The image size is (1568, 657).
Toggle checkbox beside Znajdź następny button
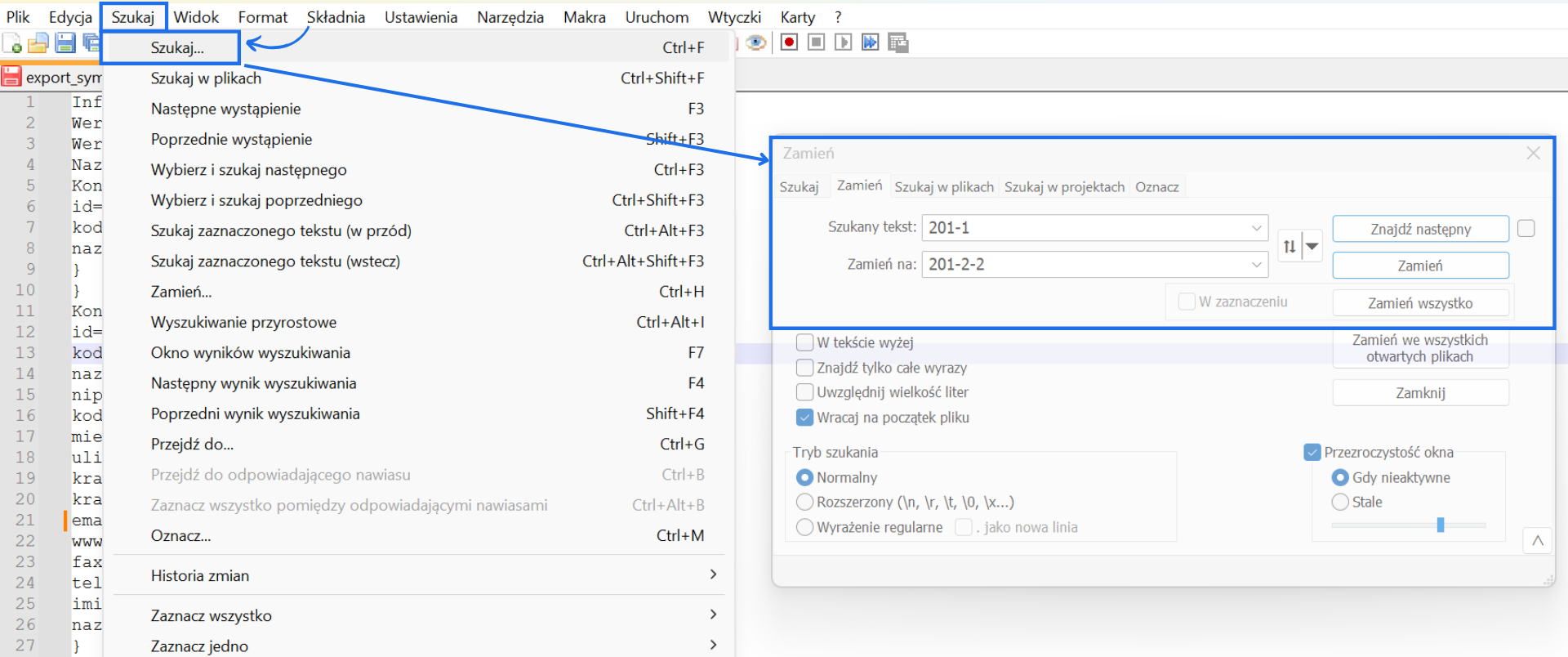[1526, 229]
